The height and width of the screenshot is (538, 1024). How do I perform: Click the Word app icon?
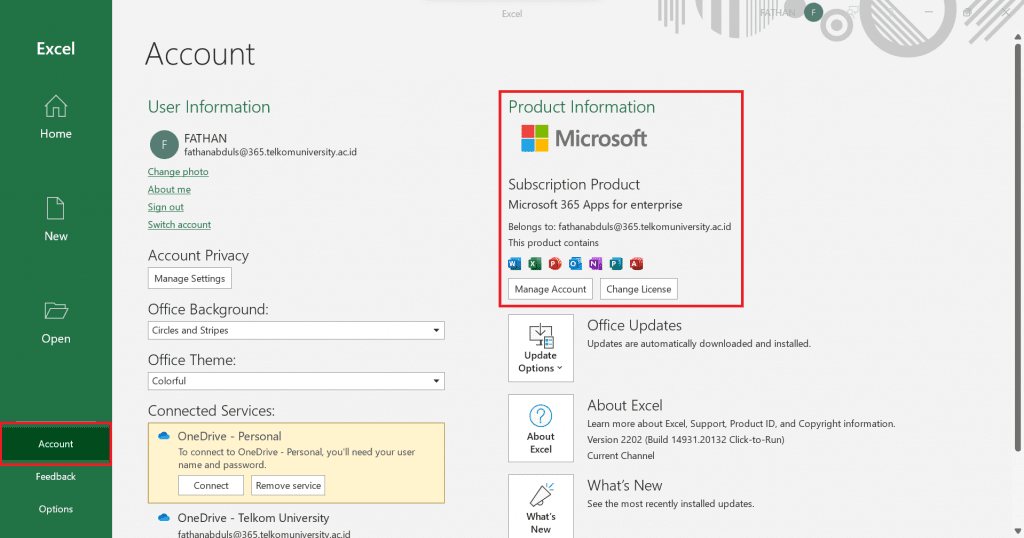click(515, 264)
